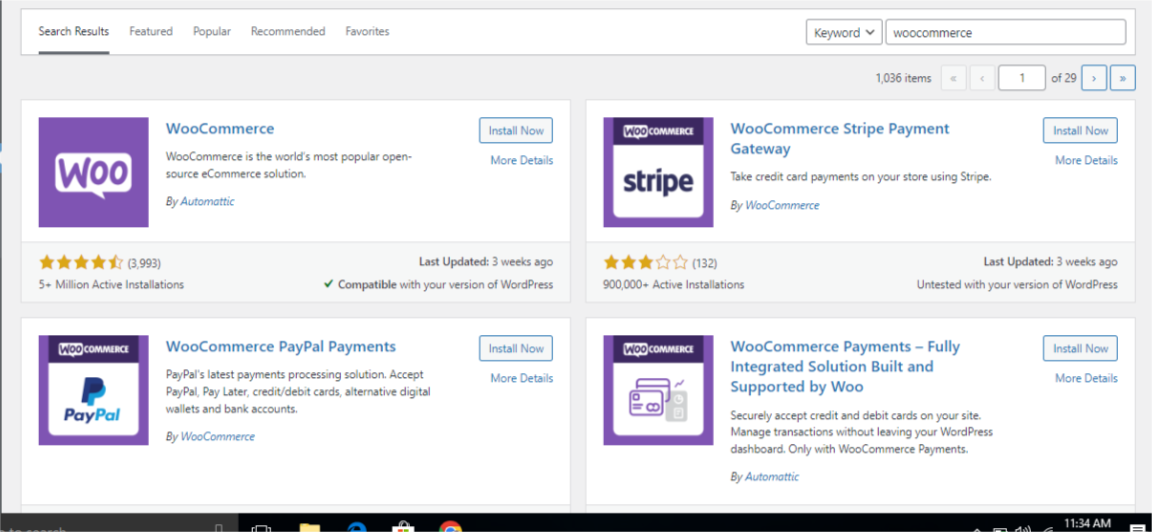Click the 5+ Million Active Installations text
Screen dimensions: 1152x532
click(112, 284)
